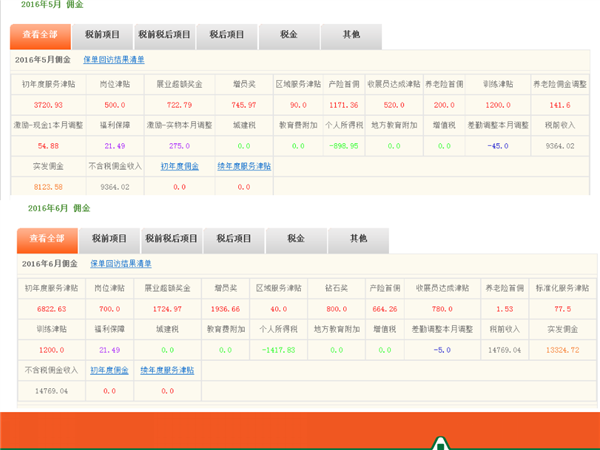Open 税前项目 tab under 2016年5月
Image resolution: width=600 pixels, height=450 pixels.
pyautogui.click(x=101, y=35)
